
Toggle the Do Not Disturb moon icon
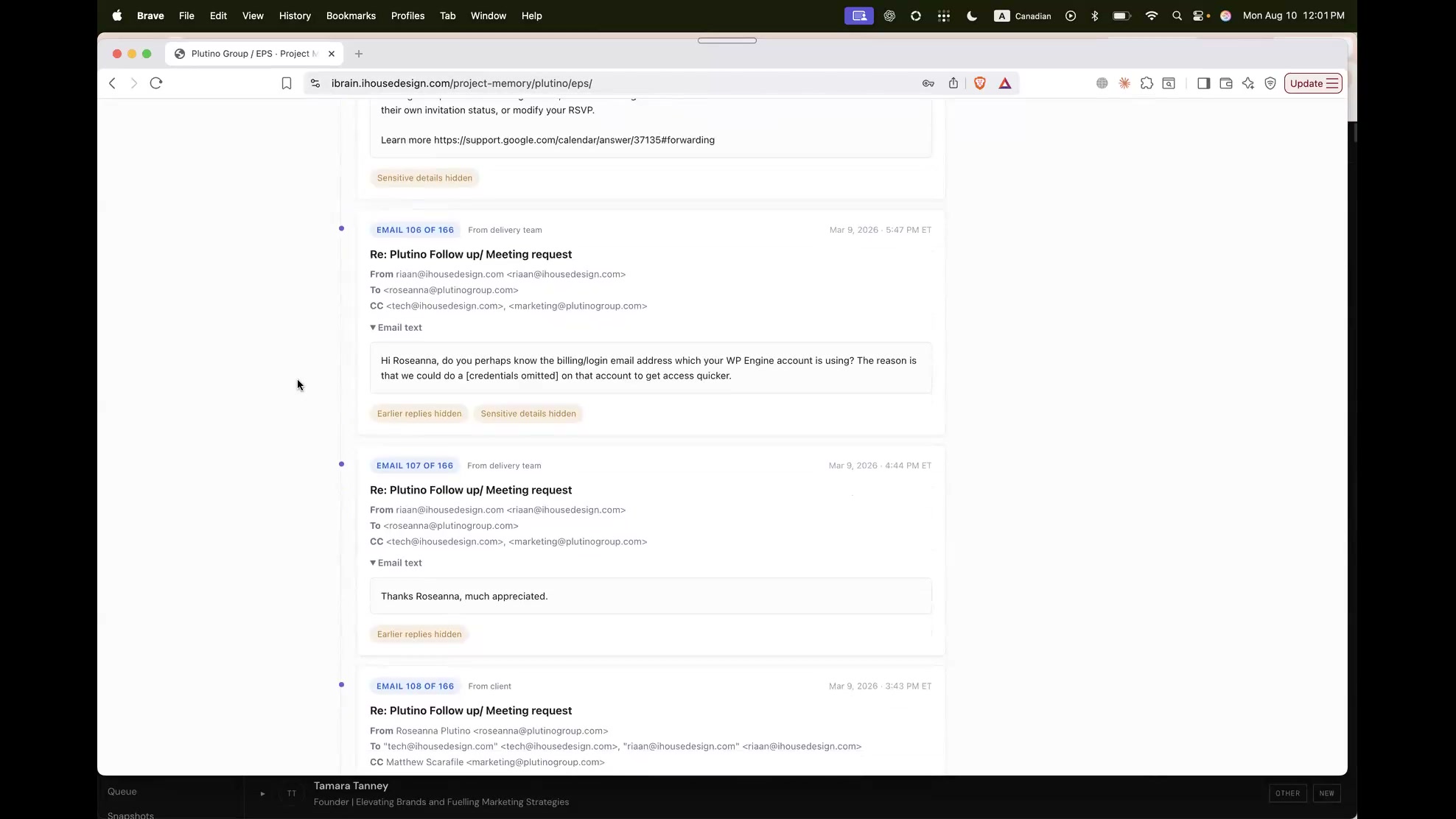point(972,15)
